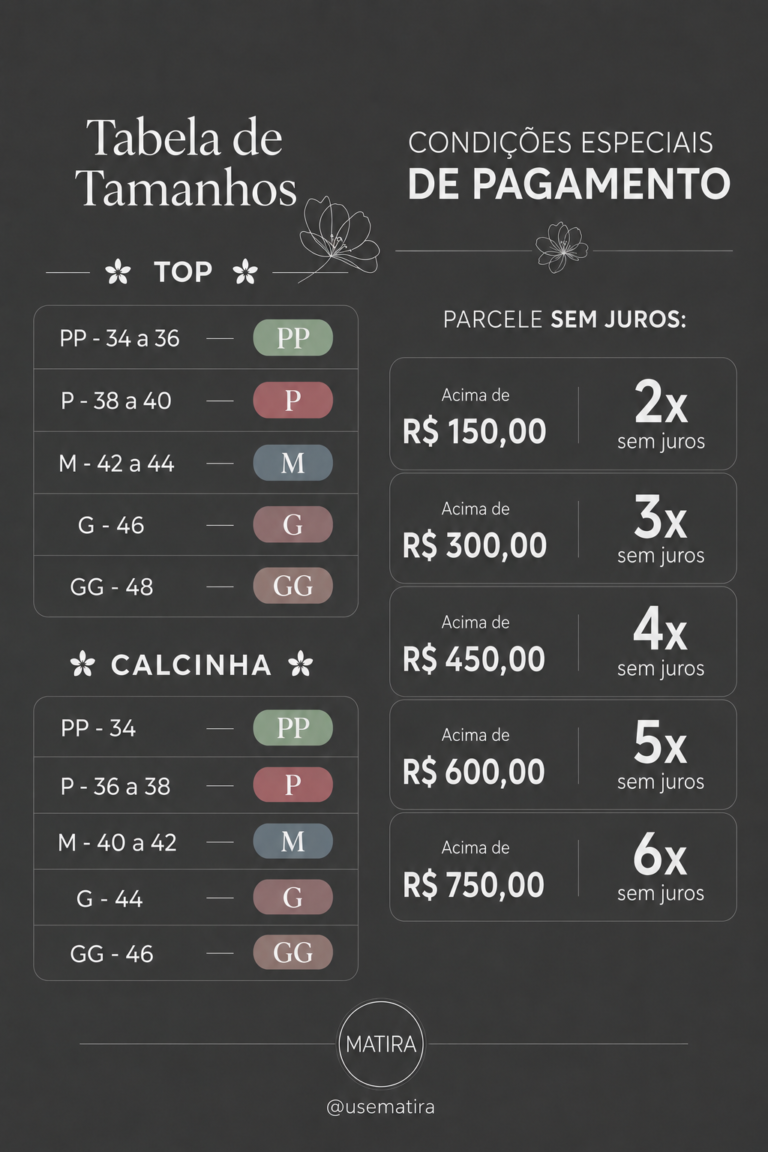The height and width of the screenshot is (1152, 768).
Task: Click the star flower left of TOP
Action: pos(118,272)
